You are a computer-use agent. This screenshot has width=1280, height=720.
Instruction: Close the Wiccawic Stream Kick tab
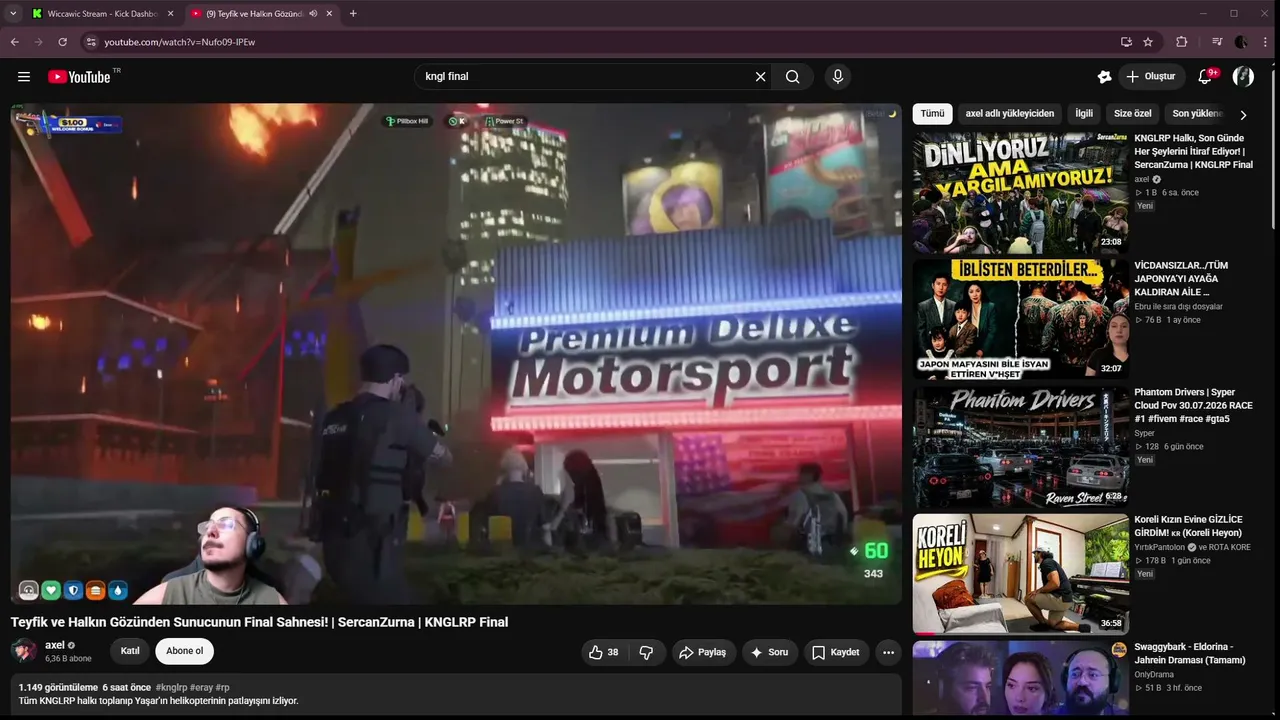pyautogui.click(x=170, y=14)
